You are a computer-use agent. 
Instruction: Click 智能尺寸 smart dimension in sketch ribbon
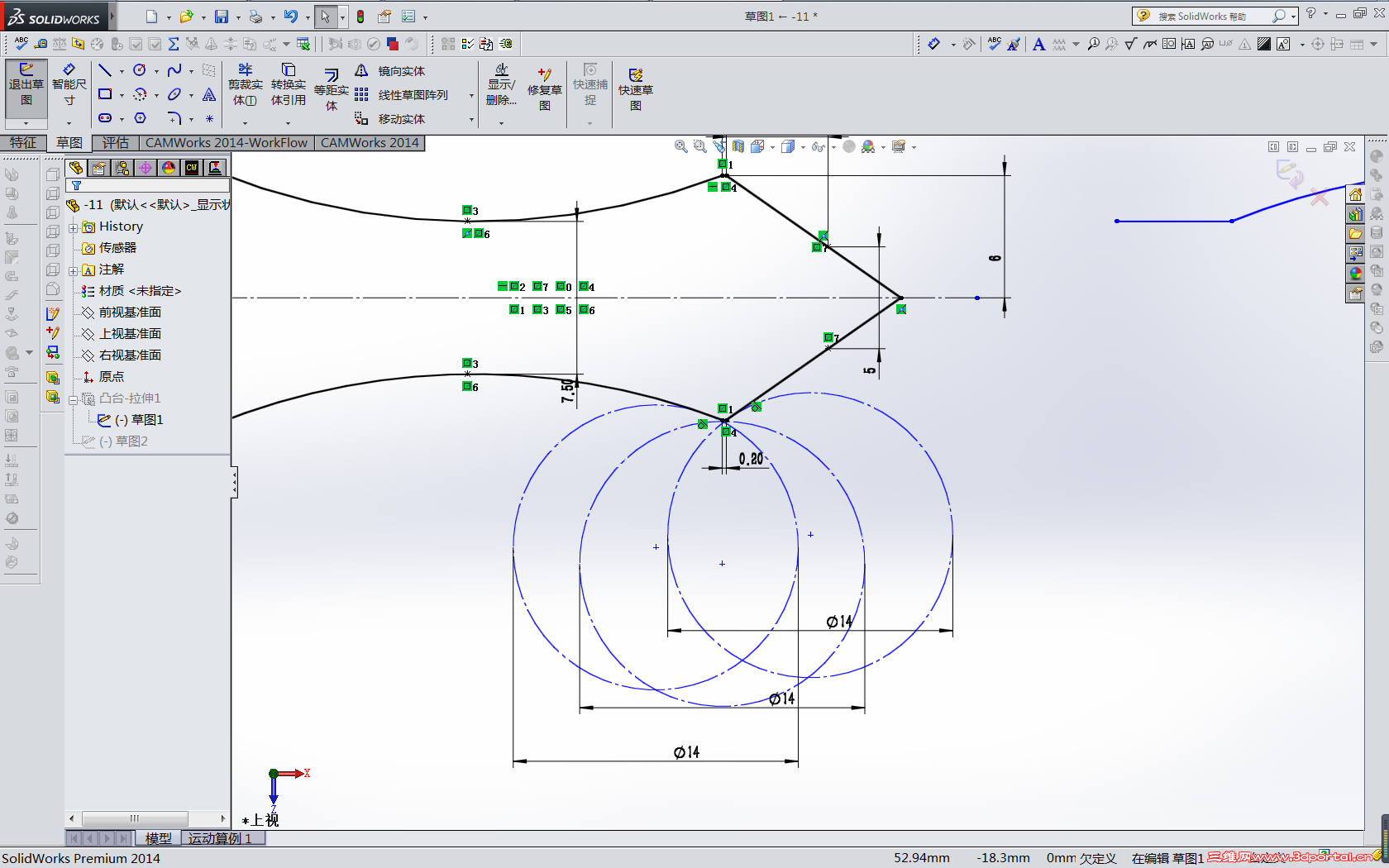tap(69, 85)
